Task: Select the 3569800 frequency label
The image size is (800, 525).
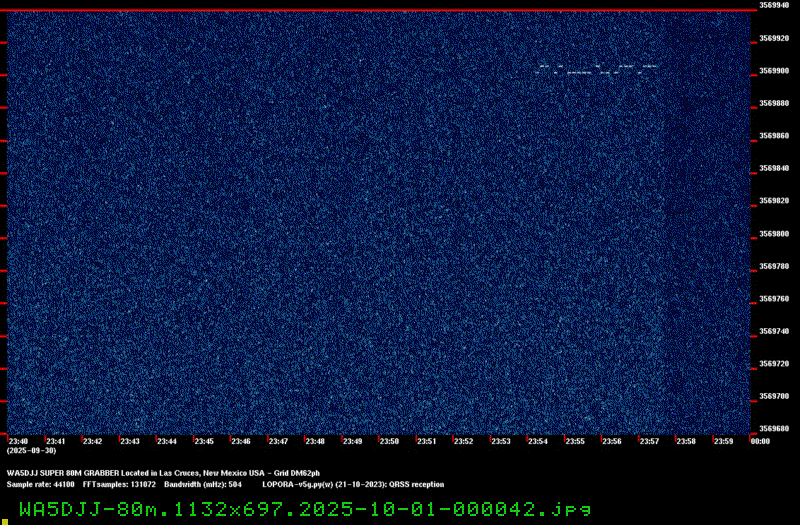Action: click(774, 234)
